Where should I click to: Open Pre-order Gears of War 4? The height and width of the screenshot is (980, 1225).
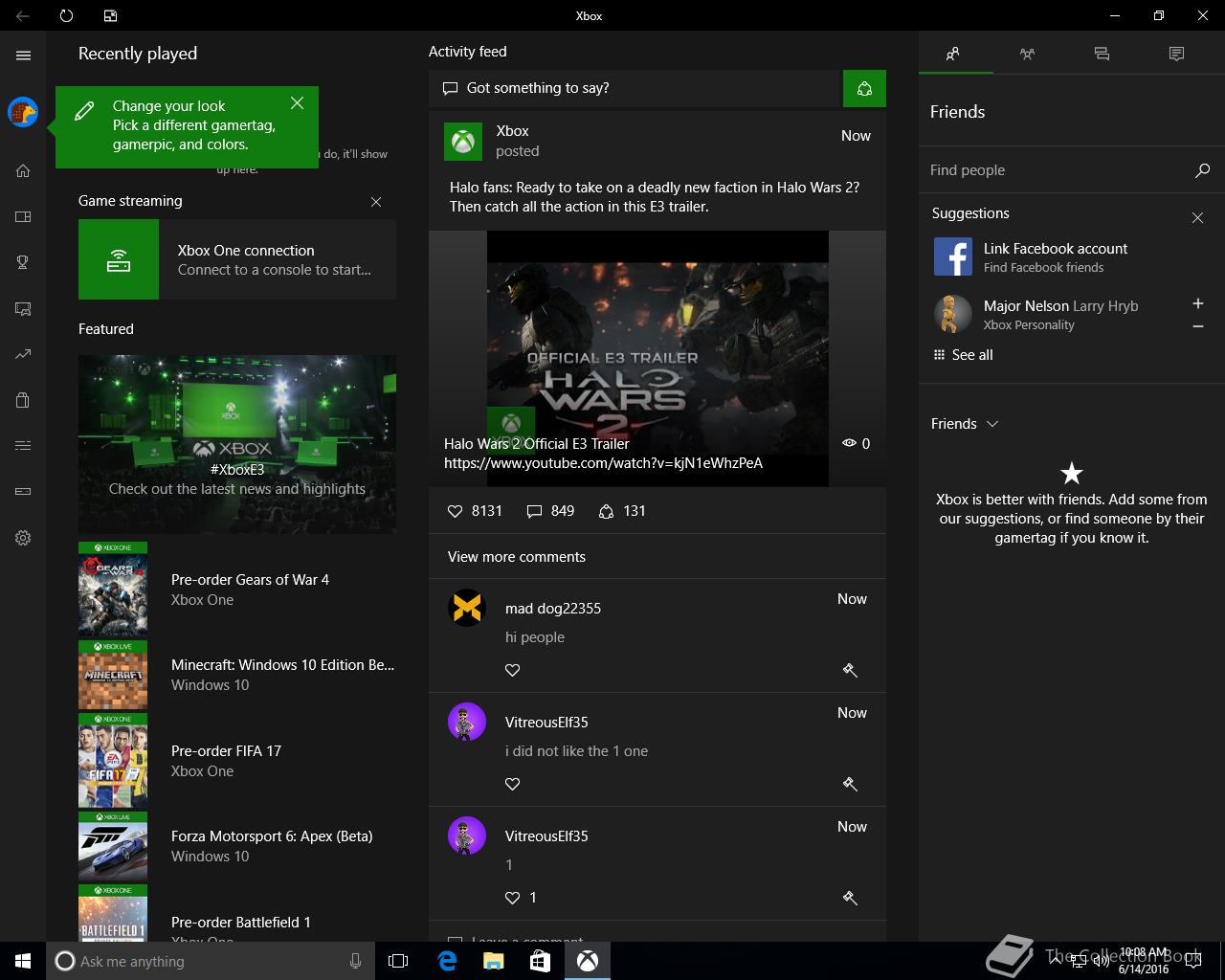point(237,590)
